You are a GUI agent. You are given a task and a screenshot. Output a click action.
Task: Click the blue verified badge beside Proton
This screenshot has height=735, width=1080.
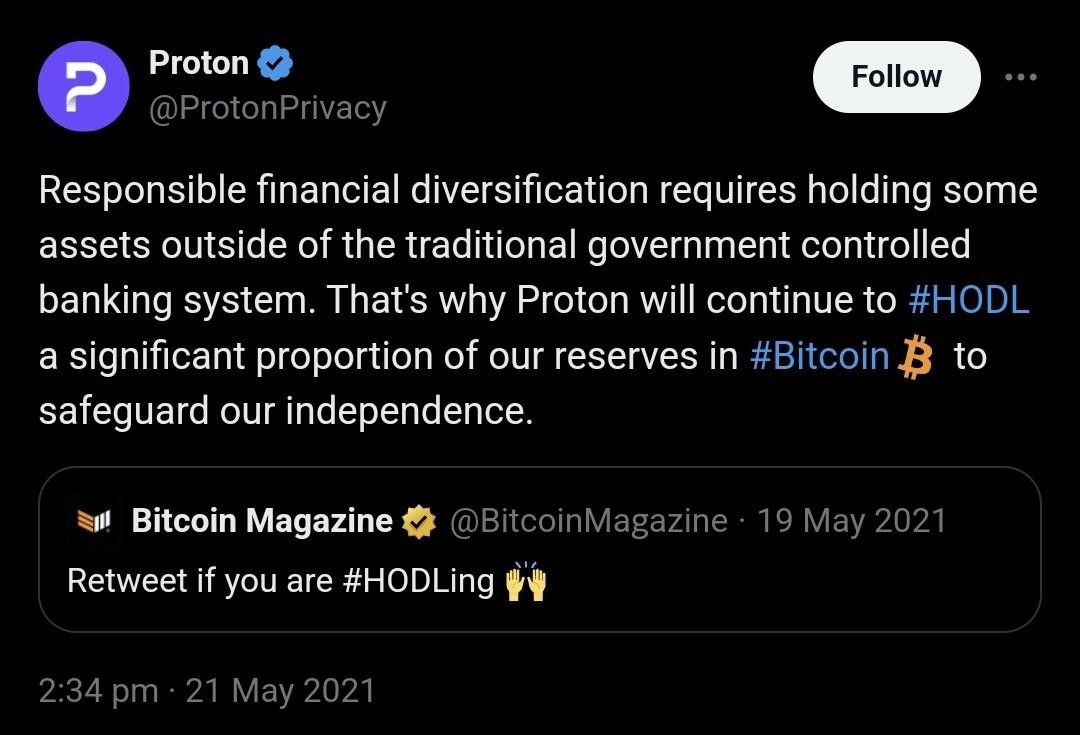click(x=275, y=64)
